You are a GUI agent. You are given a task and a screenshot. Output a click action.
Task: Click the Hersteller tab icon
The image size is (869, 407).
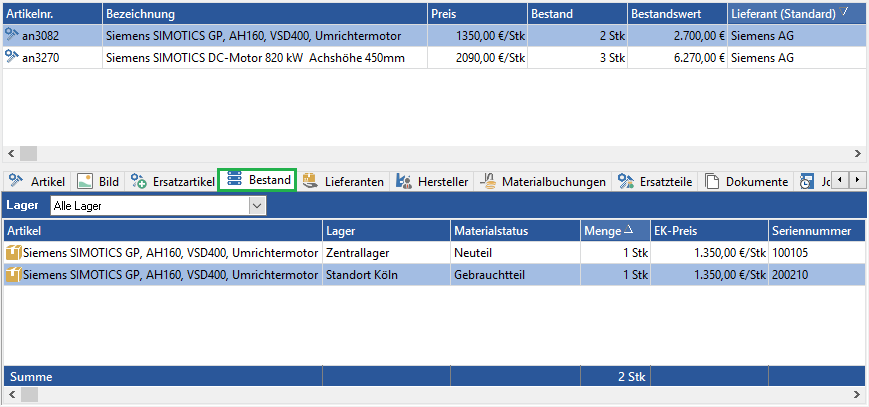coord(404,181)
